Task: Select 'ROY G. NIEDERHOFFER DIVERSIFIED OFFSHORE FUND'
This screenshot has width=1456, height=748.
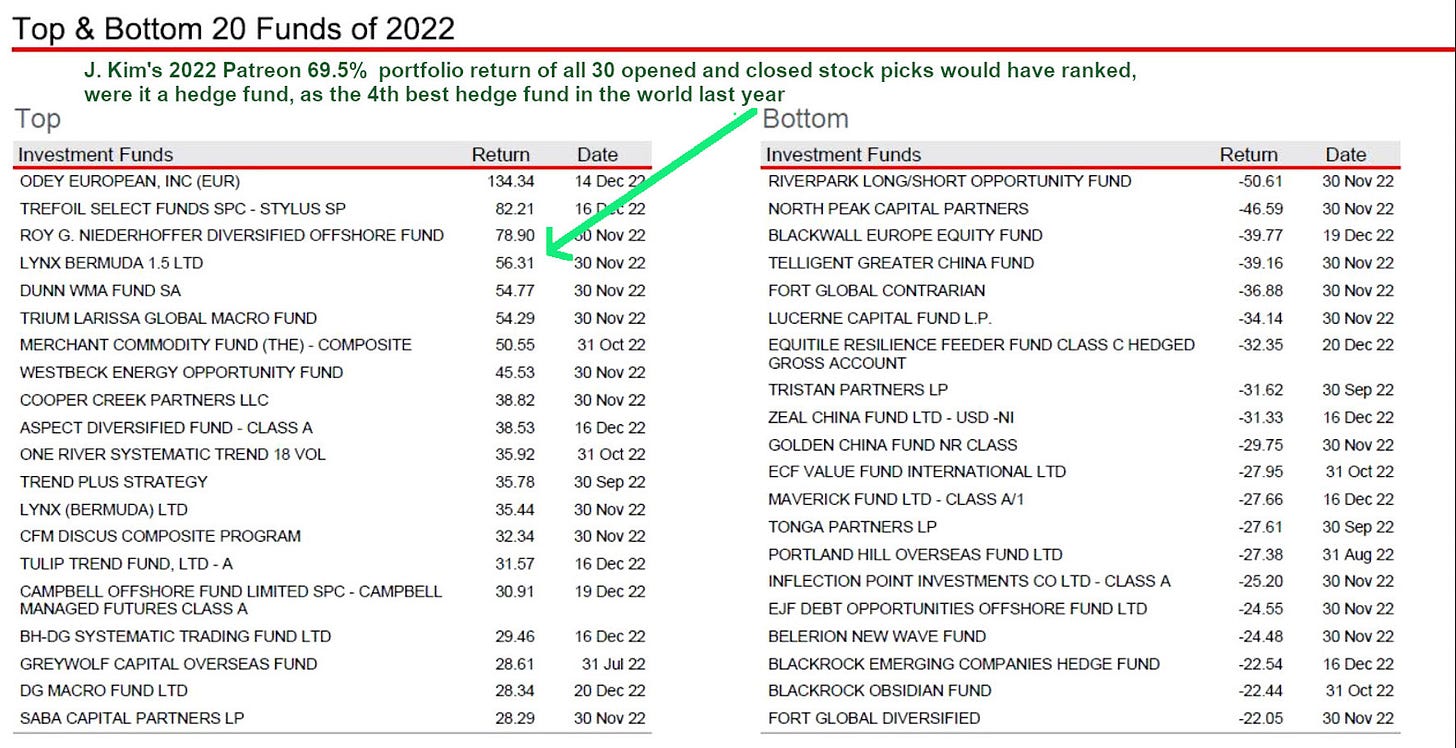Action: point(232,236)
